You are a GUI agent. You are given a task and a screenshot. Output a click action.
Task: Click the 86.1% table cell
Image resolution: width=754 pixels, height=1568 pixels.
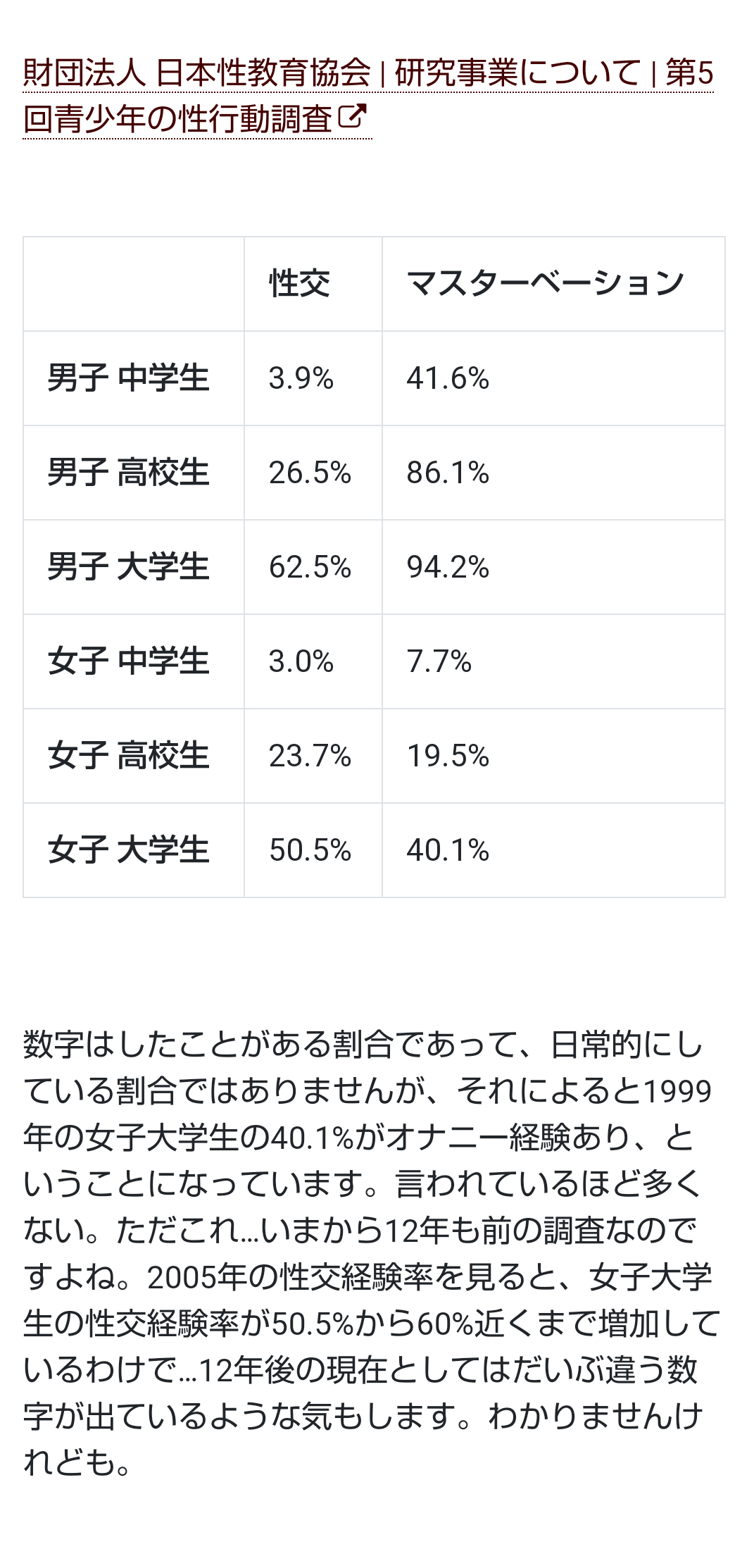pyautogui.click(x=553, y=473)
